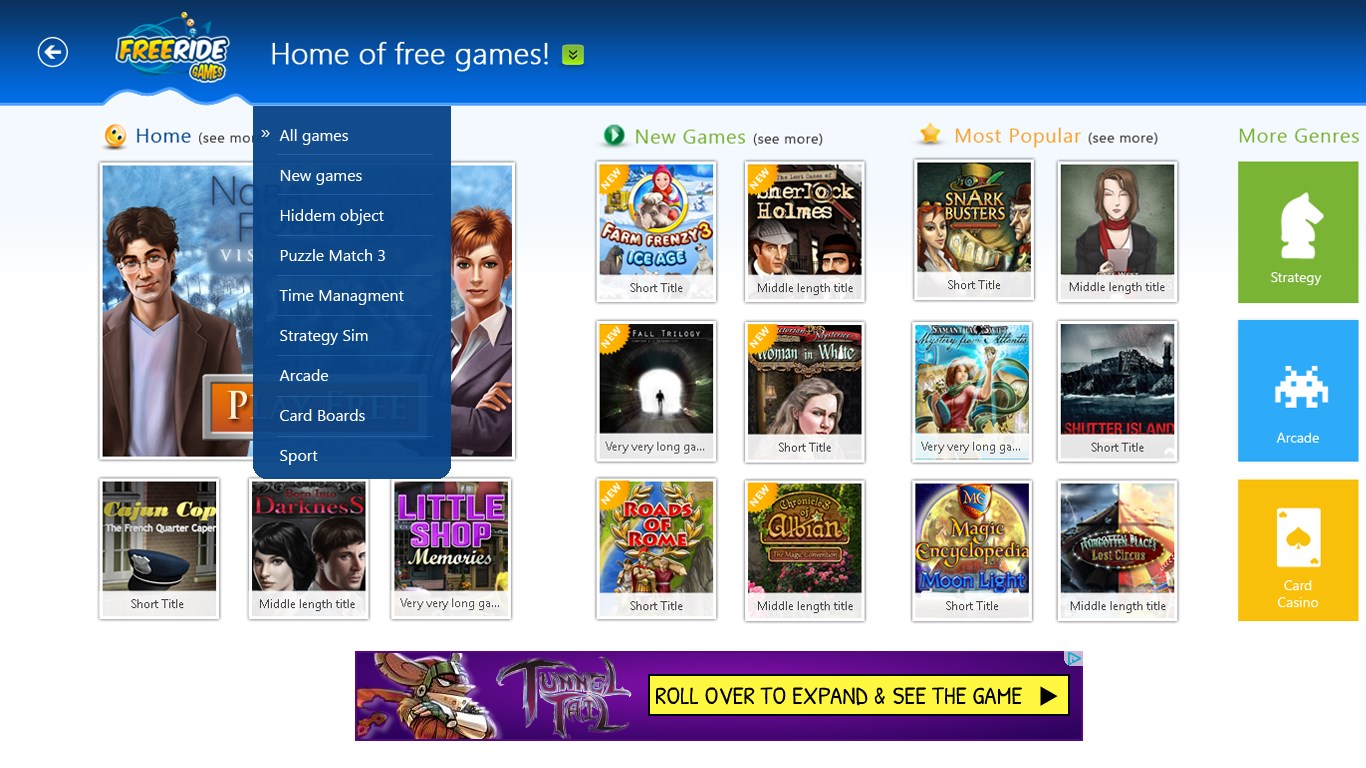Screen dimensions: 1366x768
Task: Open the "Card Boards" category
Action: click(x=323, y=415)
